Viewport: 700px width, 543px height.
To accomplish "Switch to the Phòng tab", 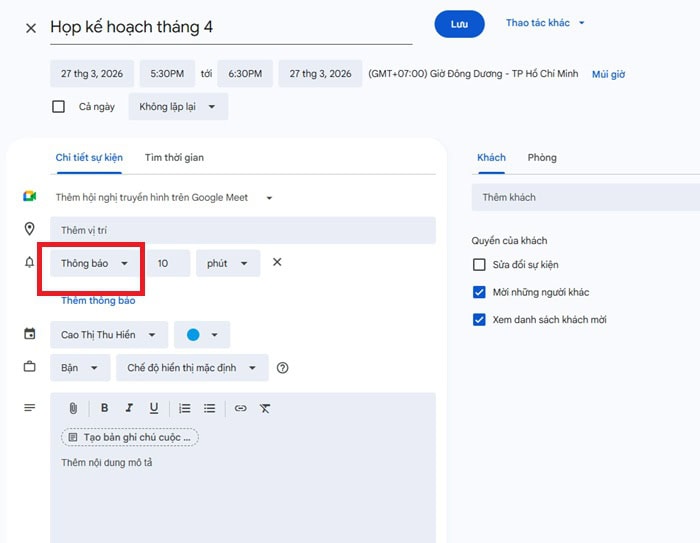I will (542, 157).
